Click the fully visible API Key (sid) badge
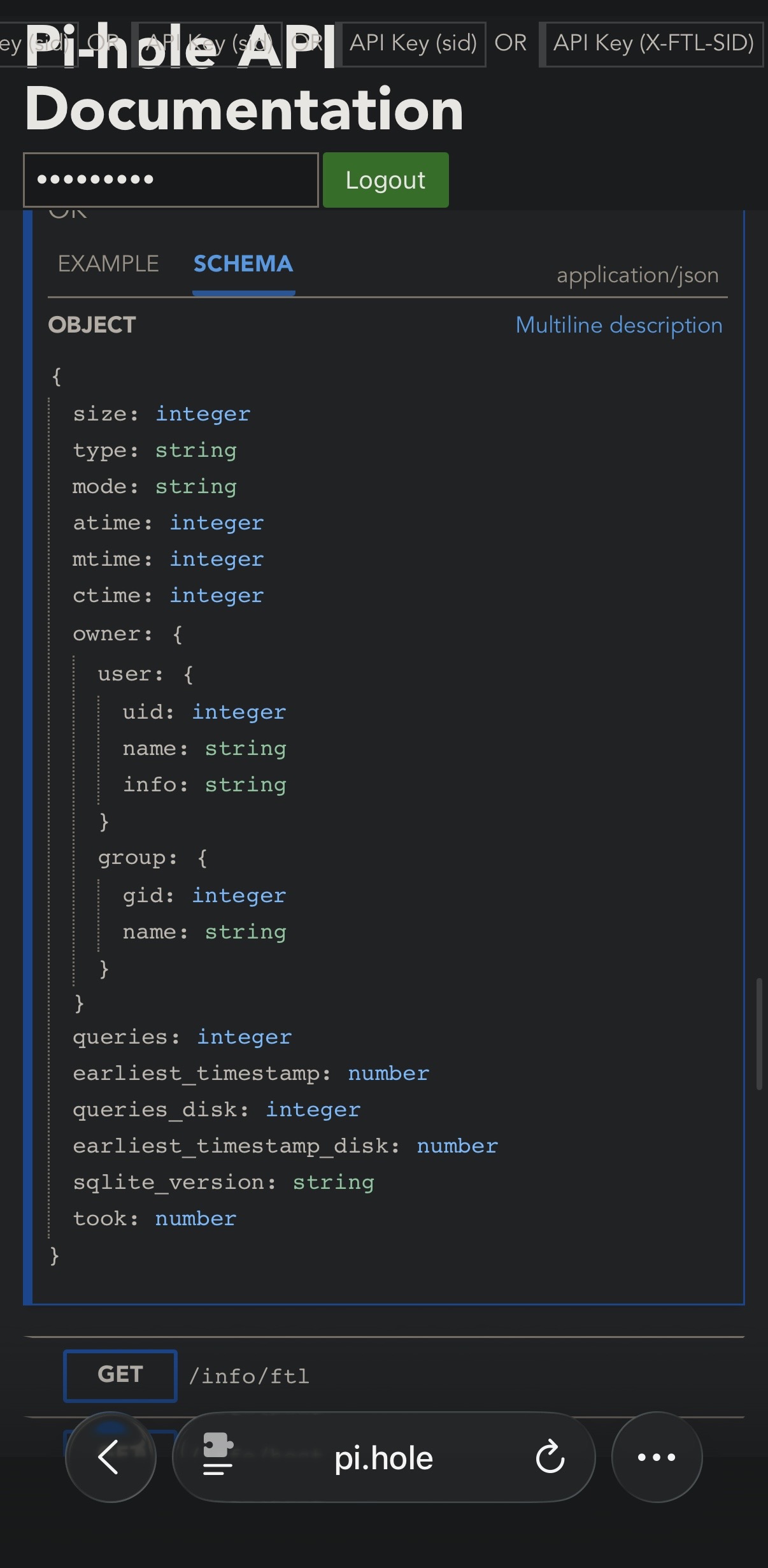 click(413, 43)
